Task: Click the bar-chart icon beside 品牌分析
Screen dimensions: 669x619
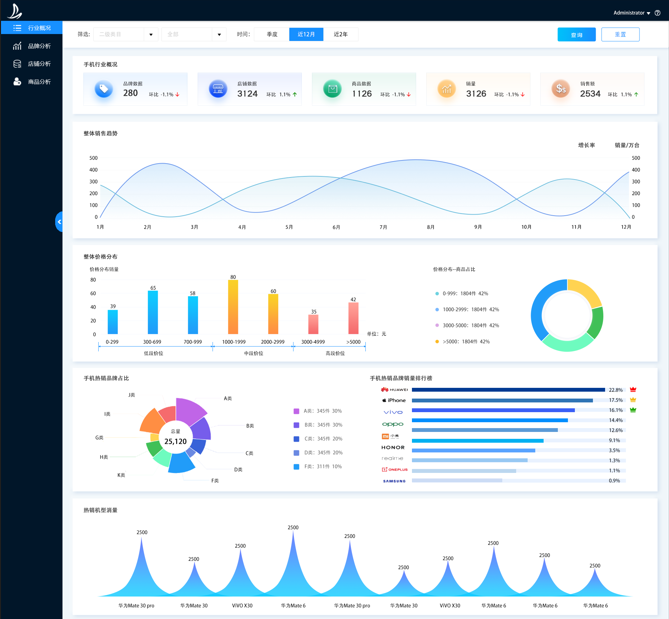Action: [17, 46]
